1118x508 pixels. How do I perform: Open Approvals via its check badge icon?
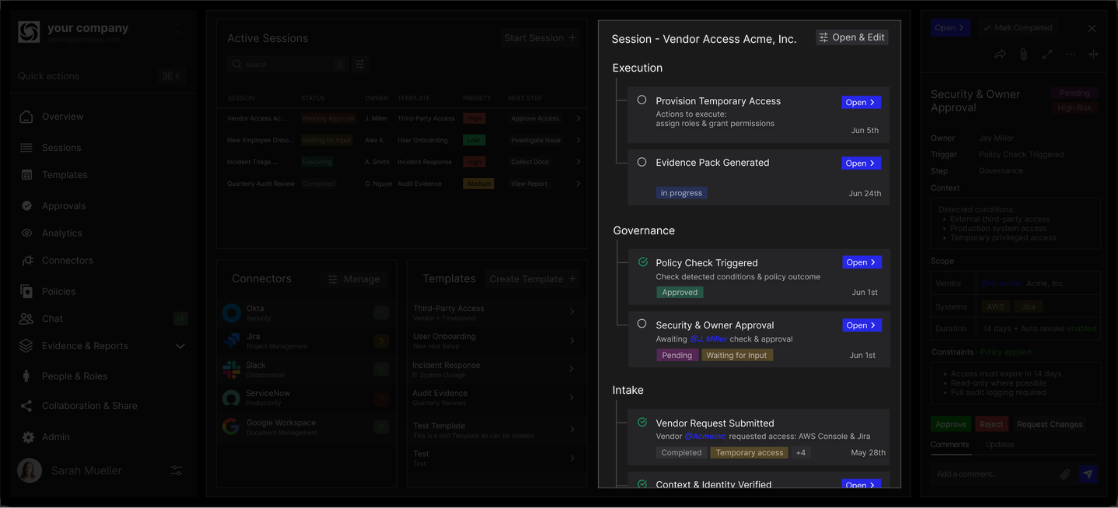tap(27, 206)
